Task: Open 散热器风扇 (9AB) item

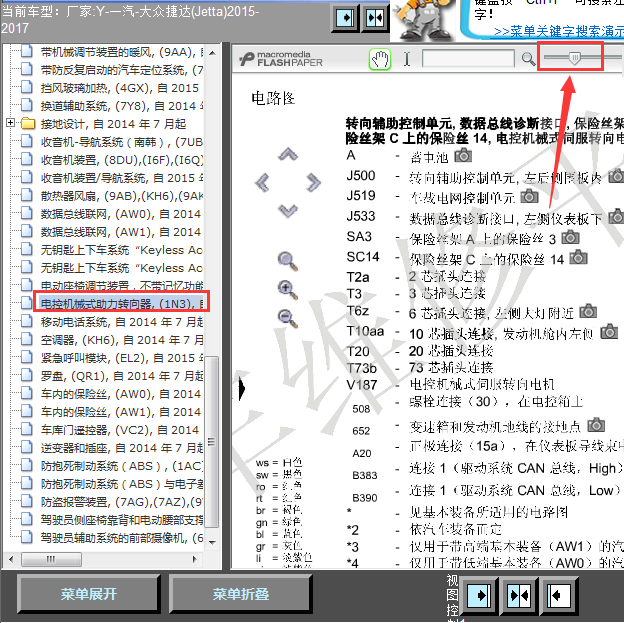Action: (x=122, y=196)
